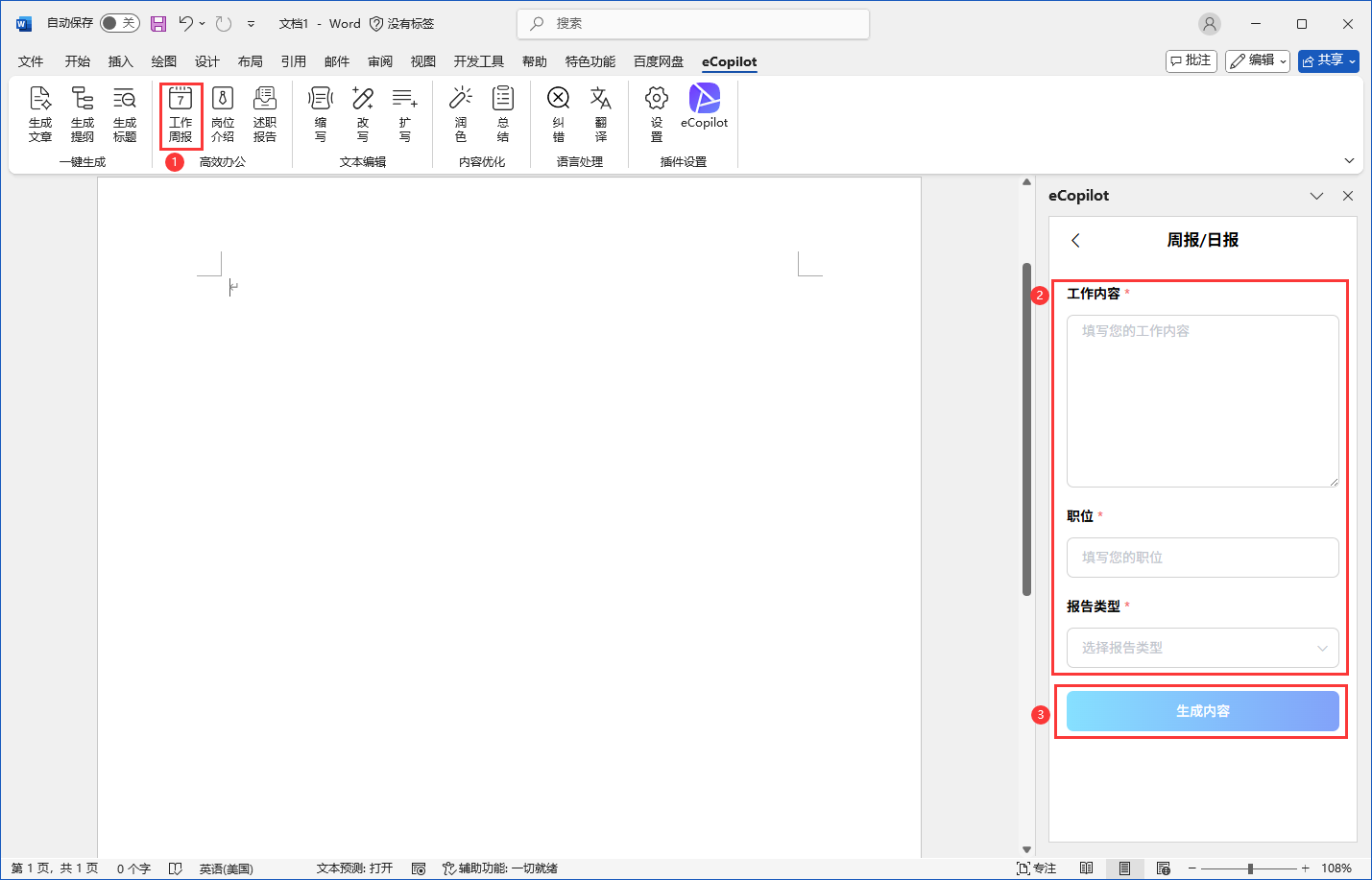Select the 润色 polish tool
The height and width of the screenshot is (880, 1372).
(461, 113)
